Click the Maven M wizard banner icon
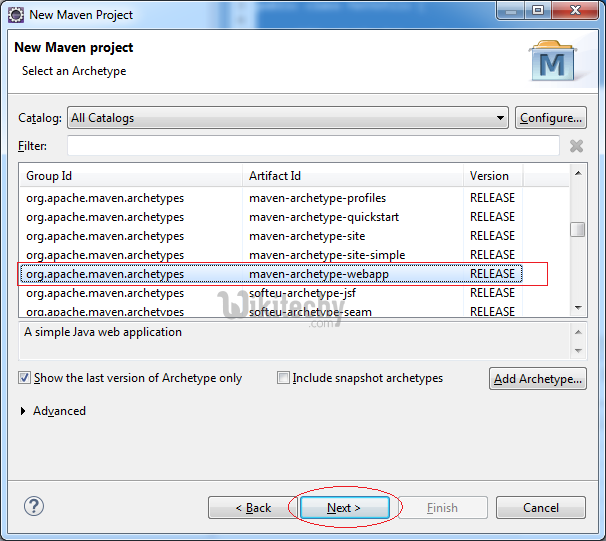 pos(553,62)
